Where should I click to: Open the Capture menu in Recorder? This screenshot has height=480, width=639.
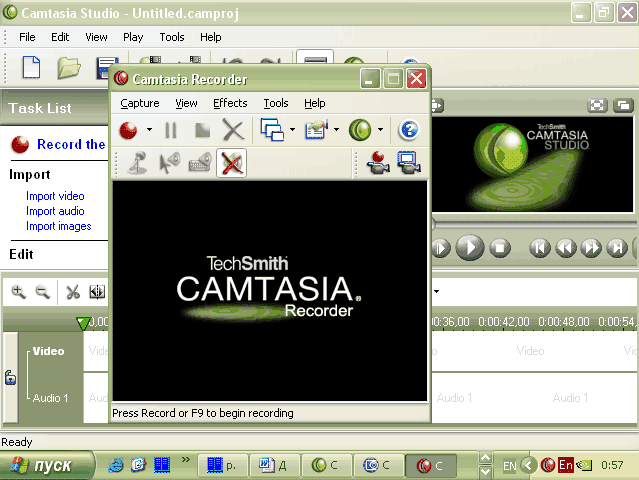point(140,103)
